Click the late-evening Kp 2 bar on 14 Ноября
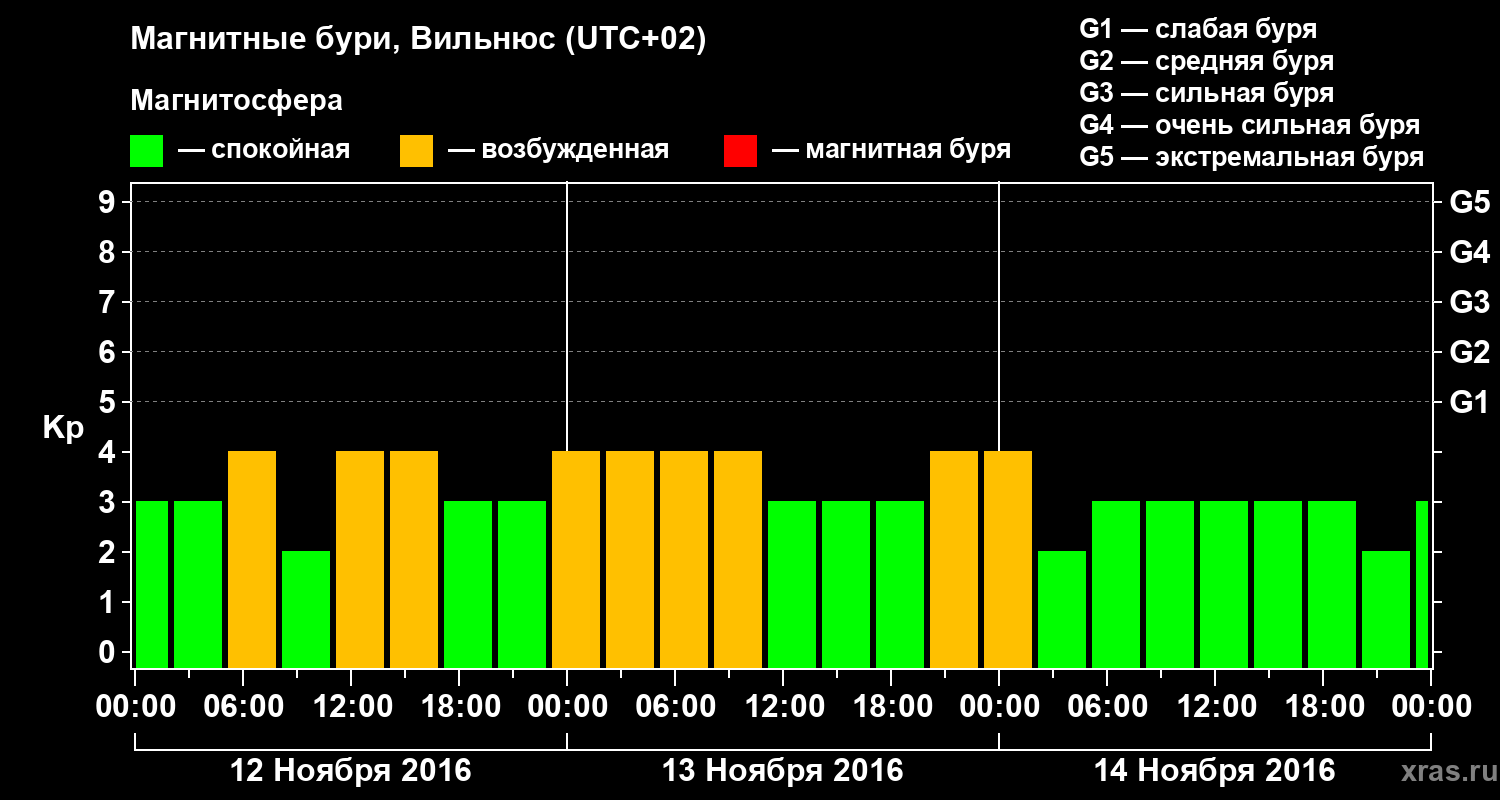This screenshot has height=800, width=1500. (1386, 609)
